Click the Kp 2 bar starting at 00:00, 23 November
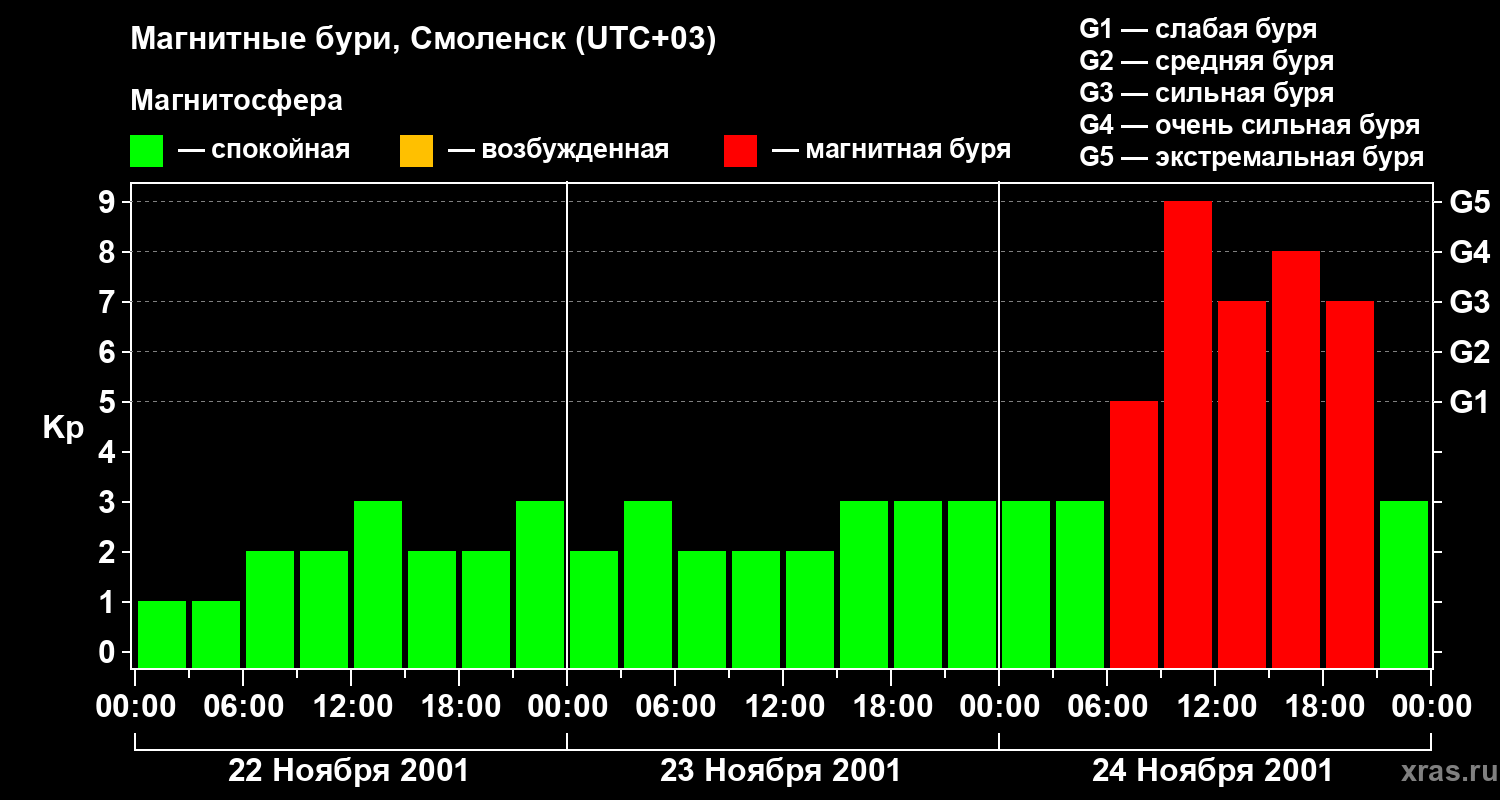This screenshot has width=1500, height=800. coord(594,610)
